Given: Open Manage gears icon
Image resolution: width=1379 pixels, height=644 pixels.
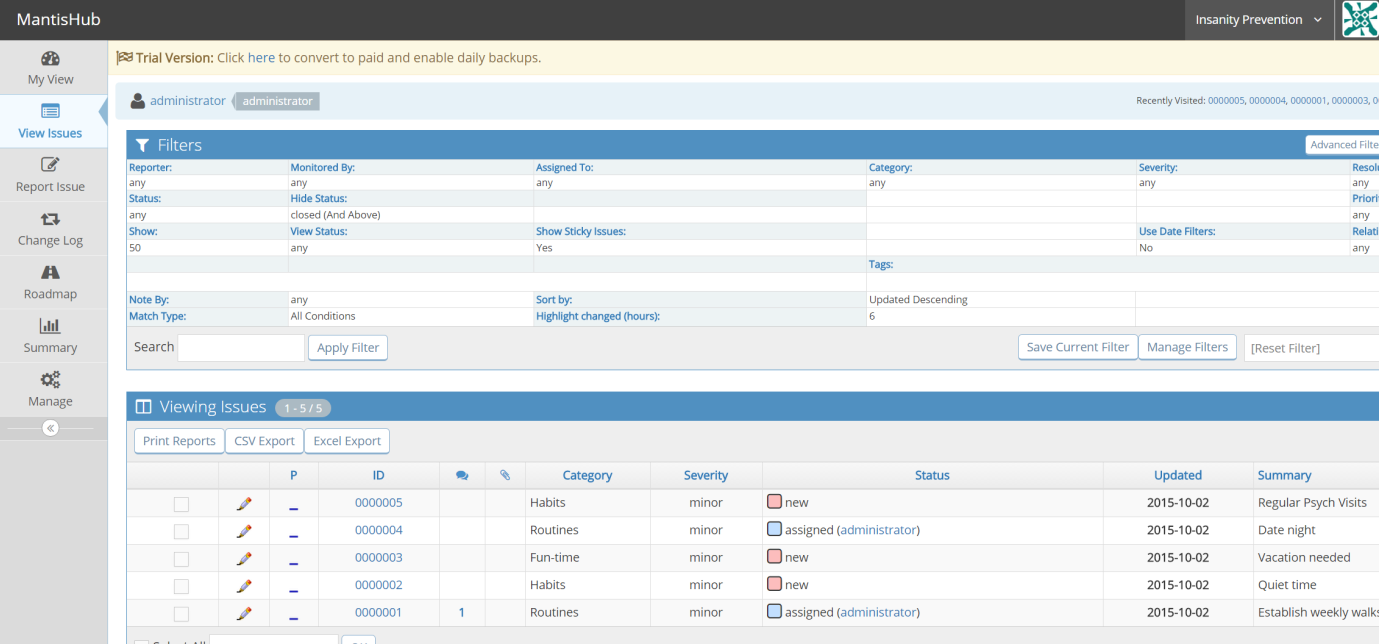Looking at the screenshot, I should 50,379.
